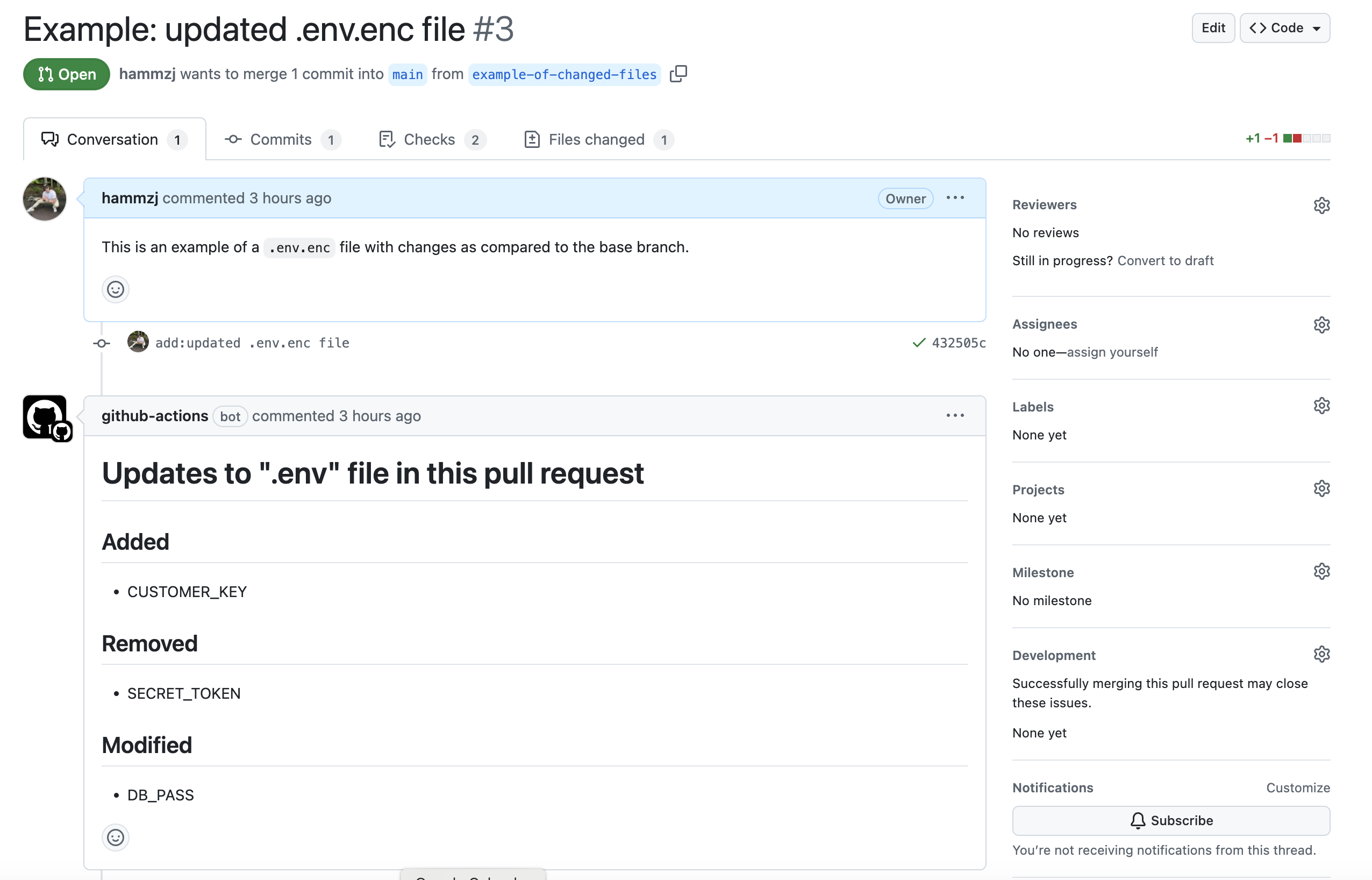Click the Owner badge on the comment
1372x880 pixels.
point(905,198)
